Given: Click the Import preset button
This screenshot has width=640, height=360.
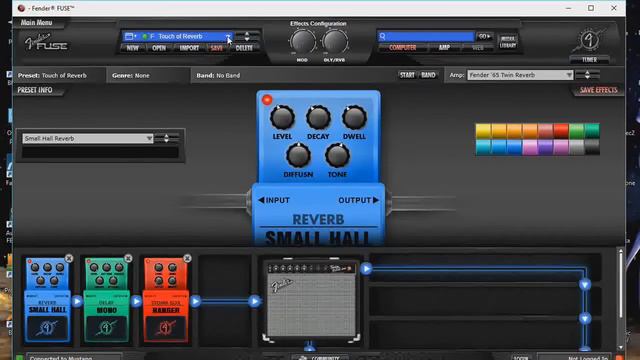Looking at the screenshot, I should (x=189, y=48).
